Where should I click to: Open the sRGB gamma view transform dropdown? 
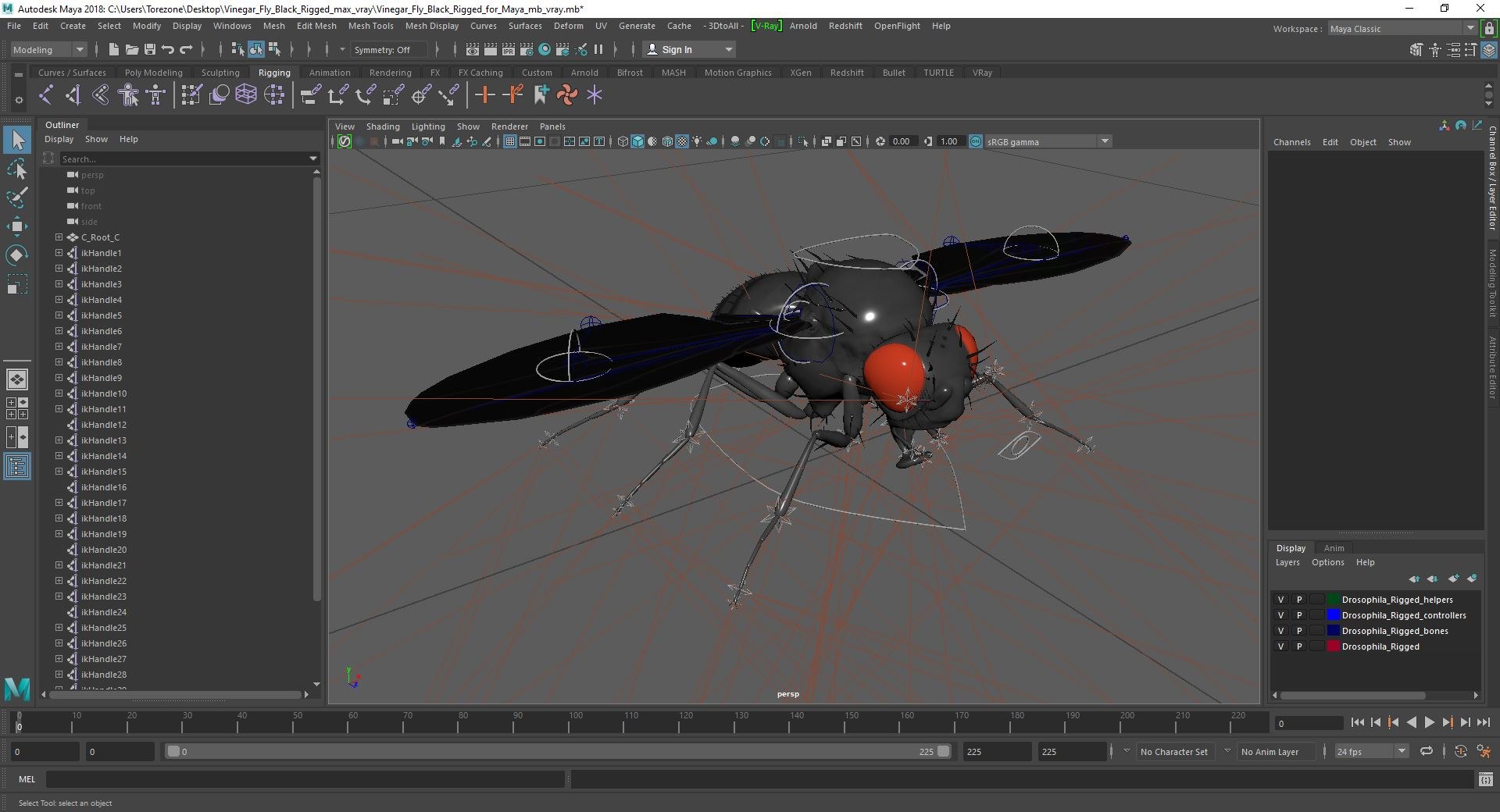(x=1048, y=141)
